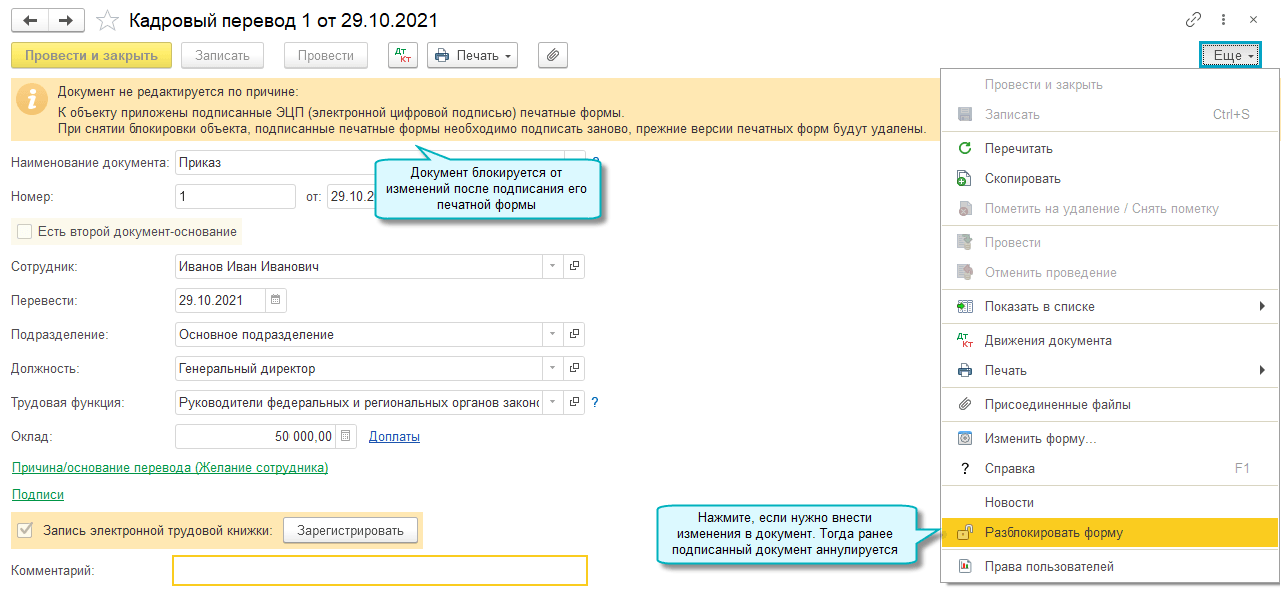Navigate forward with the right arrow
This screenshot has height=589, width=1281.
point(66,20)
